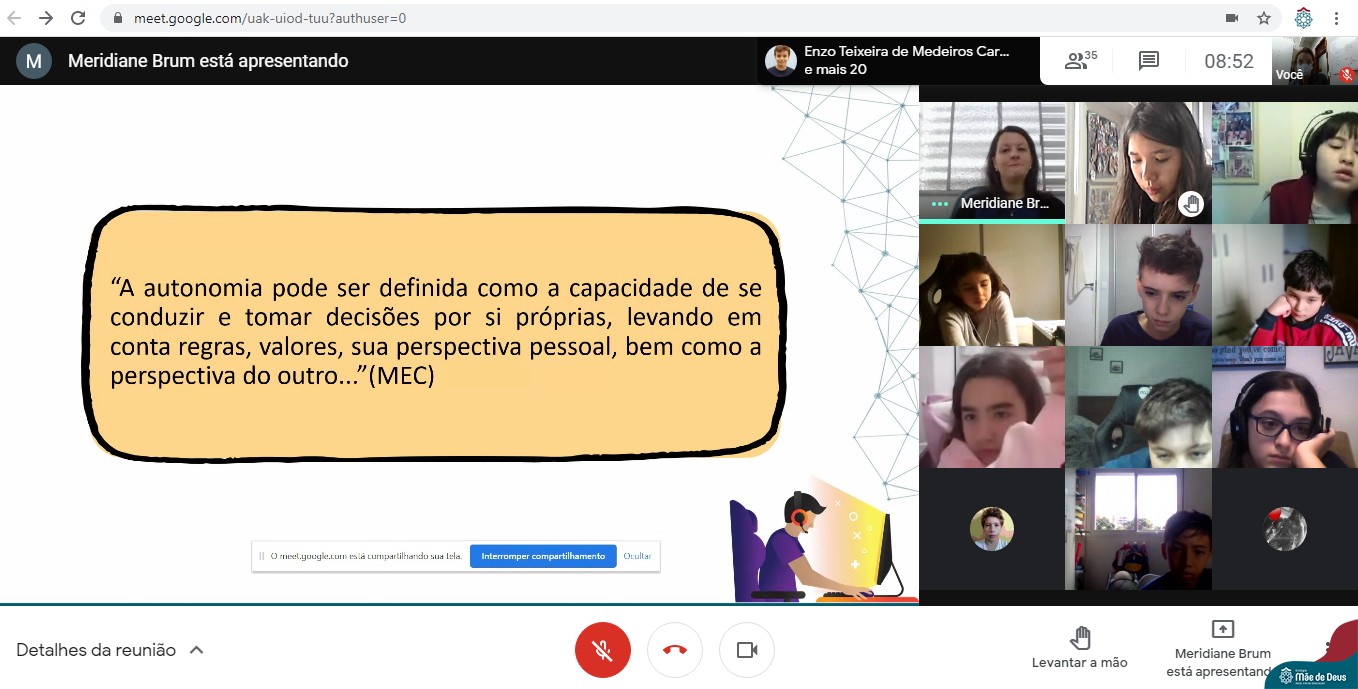Image resolution: width=1358 pixels, height=689 pixels.
Task: Click the Ocultar link
Action: coord(637,556)
